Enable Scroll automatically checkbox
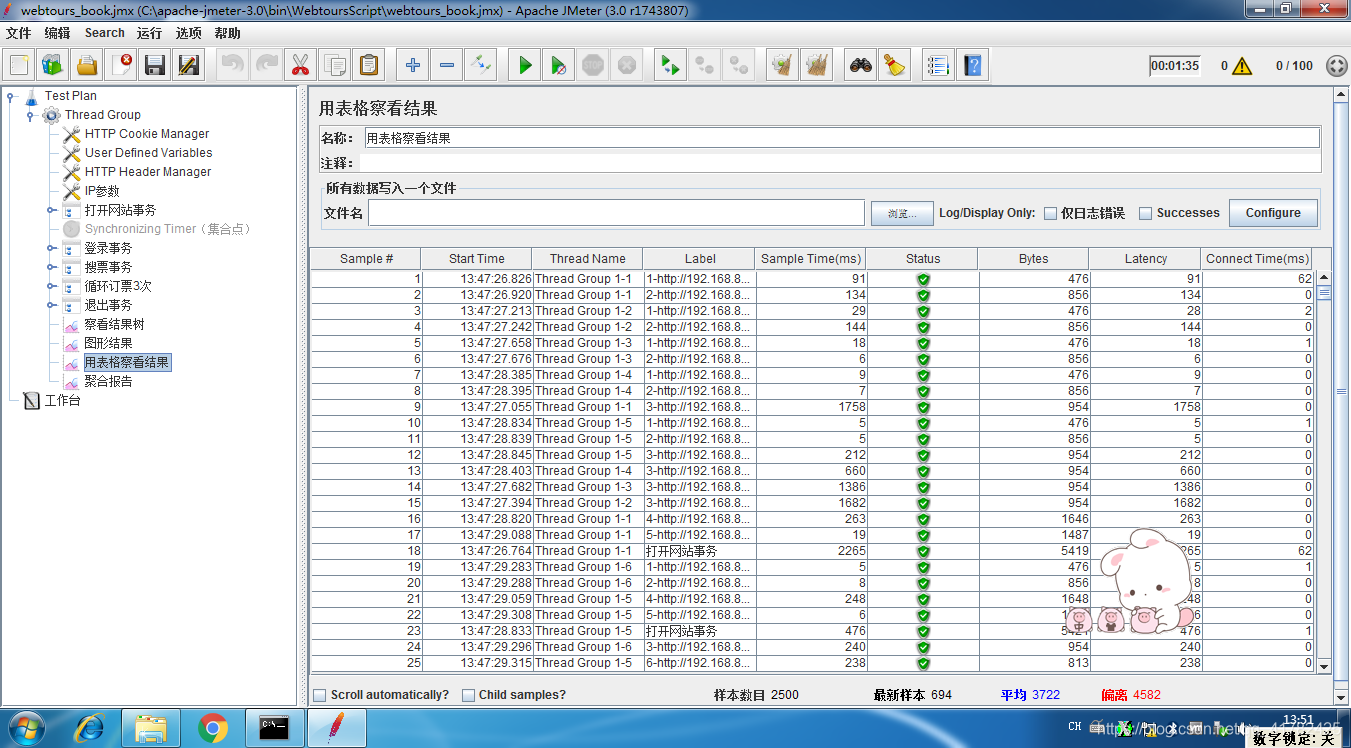Screen dimensions: 1351x748 click(320, 695)
